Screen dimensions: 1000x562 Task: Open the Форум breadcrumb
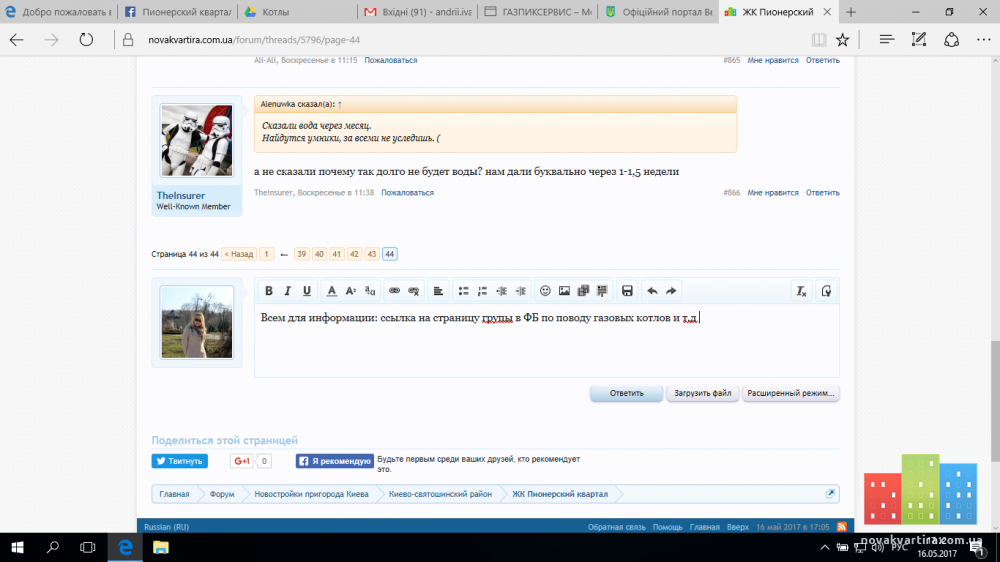coord(222,494)
